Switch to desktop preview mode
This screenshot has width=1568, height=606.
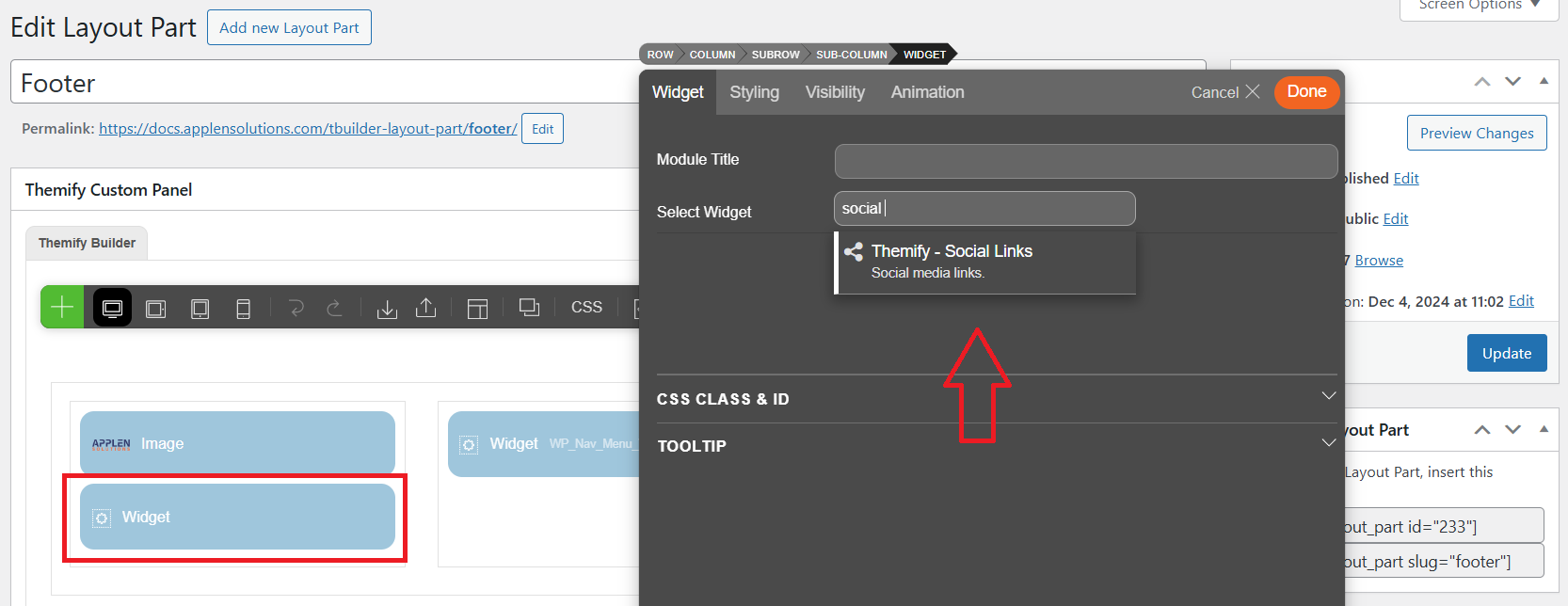112,308
